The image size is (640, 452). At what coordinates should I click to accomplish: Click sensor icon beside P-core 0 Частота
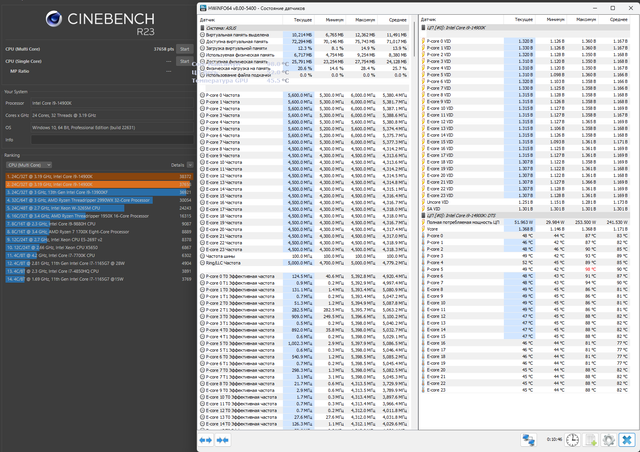202,95
